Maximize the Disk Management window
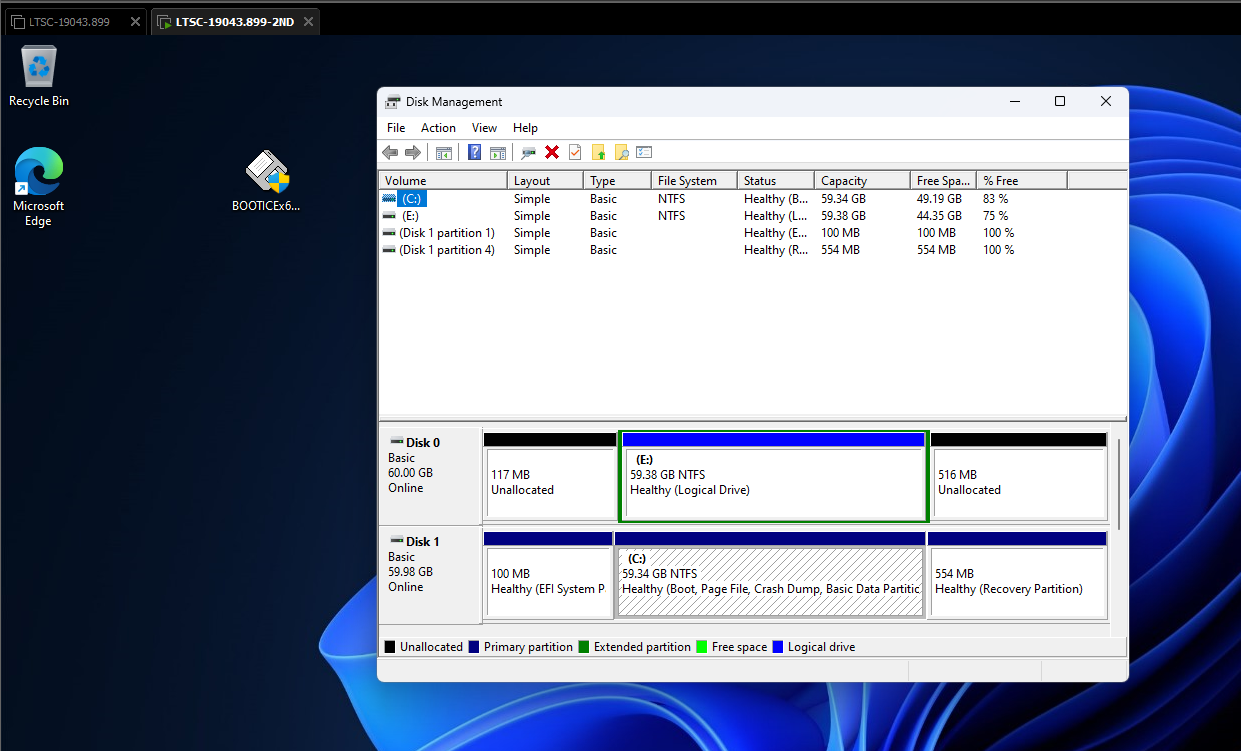Image resolution: width=1241 pixels, height=751 pixels. [x=1060, y=101]
